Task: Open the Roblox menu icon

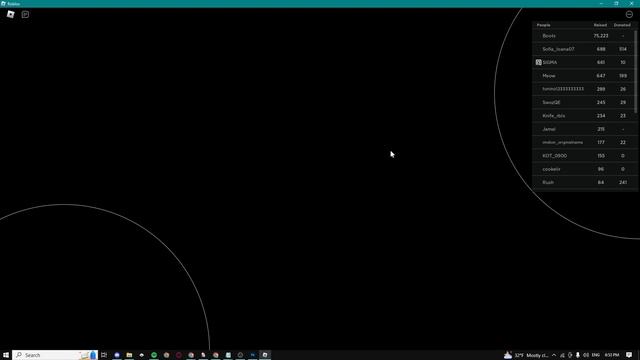Action: click(11, 15)
